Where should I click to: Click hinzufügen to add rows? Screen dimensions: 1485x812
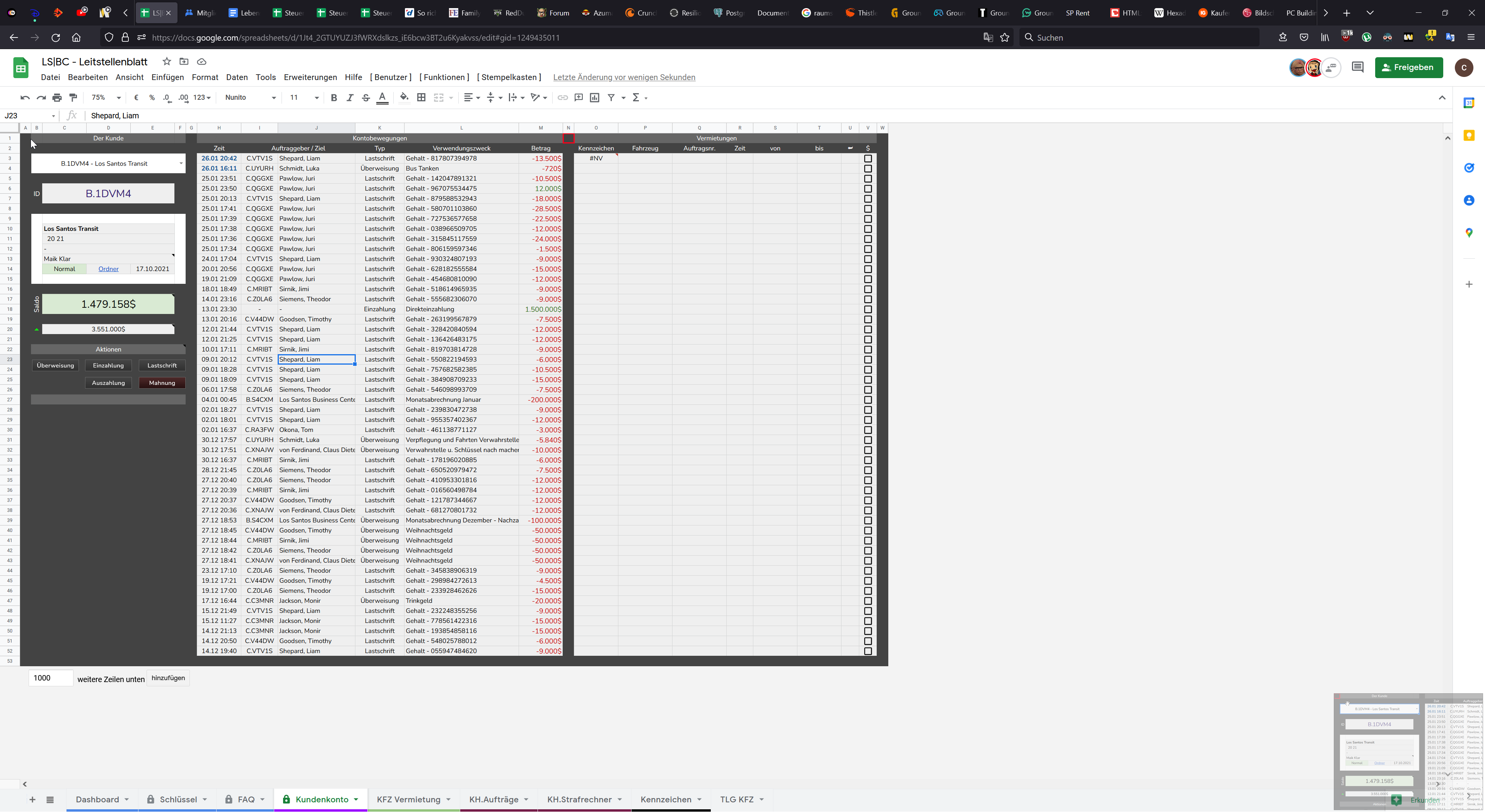pos(168,678)
